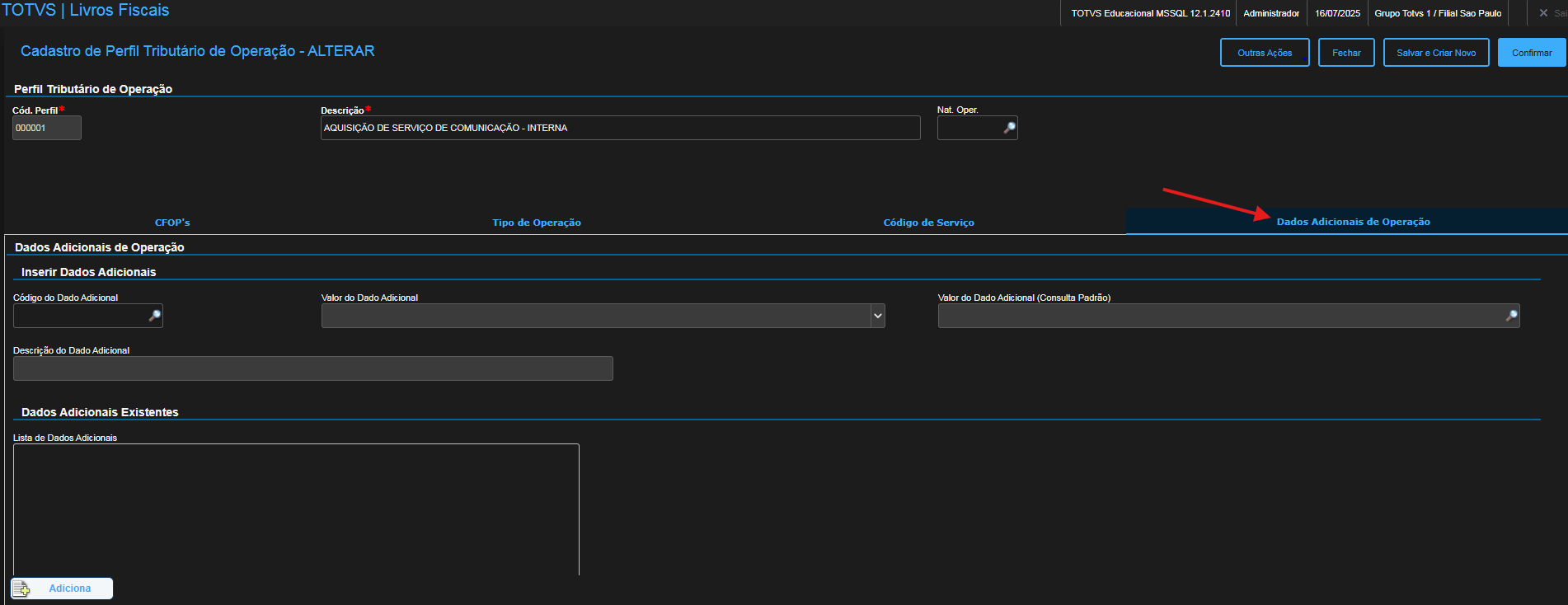Open the Tipo de Operação tab
This screenshot has height=605, width=1568.
[537, 223]
